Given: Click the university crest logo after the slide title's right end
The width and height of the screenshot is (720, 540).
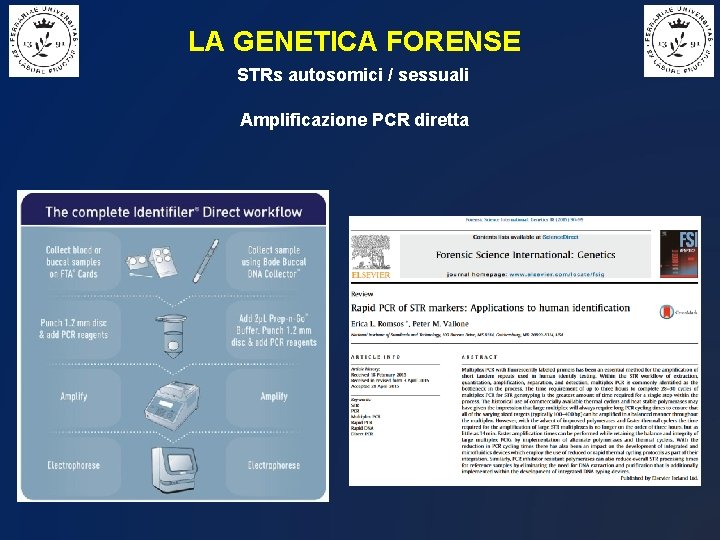Looking at the screenshot, I should click(x=679, y=41).
